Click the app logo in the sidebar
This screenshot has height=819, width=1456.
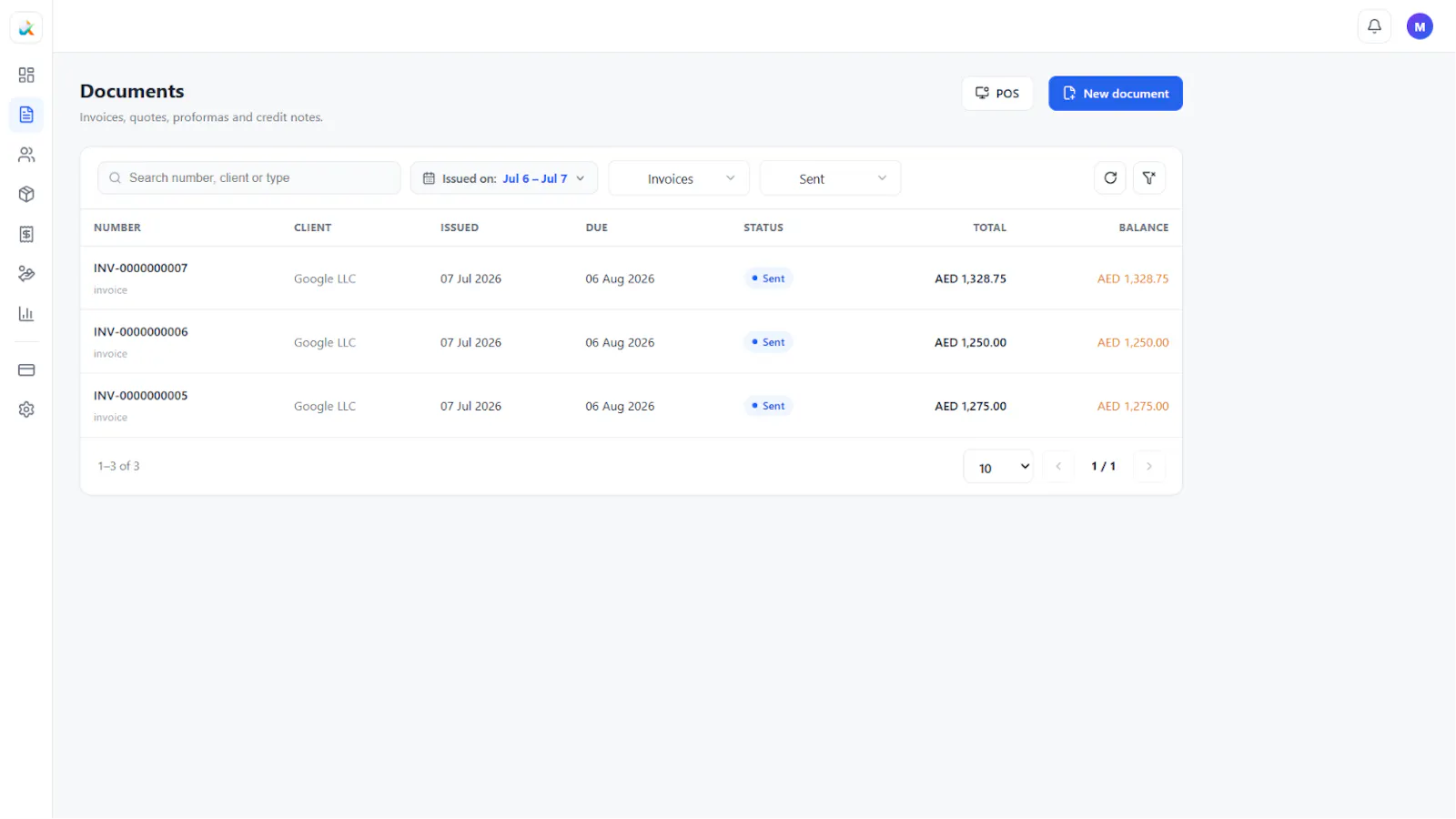(26, 27)
